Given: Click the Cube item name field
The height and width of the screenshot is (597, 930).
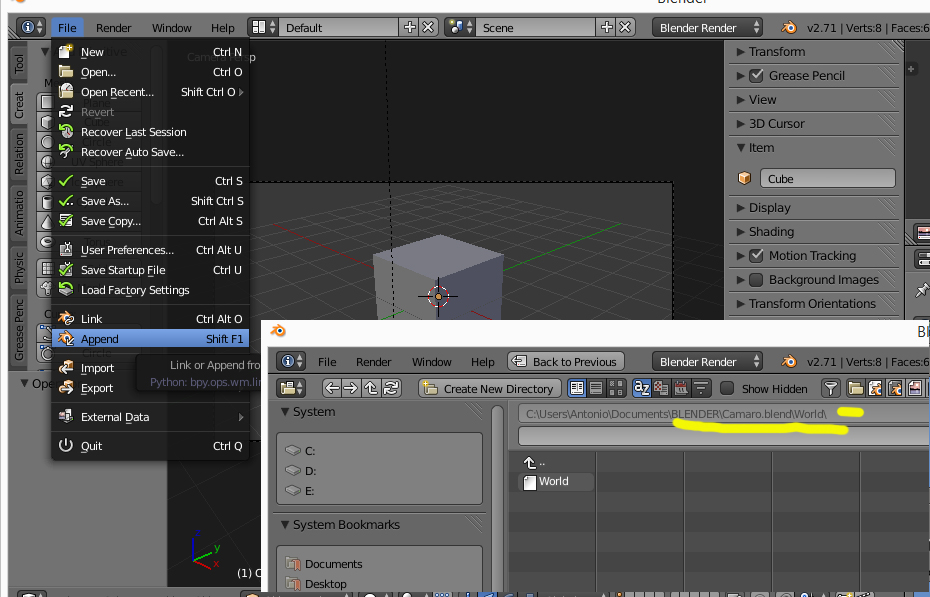Looking at the screenshot, I should pyautogui.click(x=828, y=179).
